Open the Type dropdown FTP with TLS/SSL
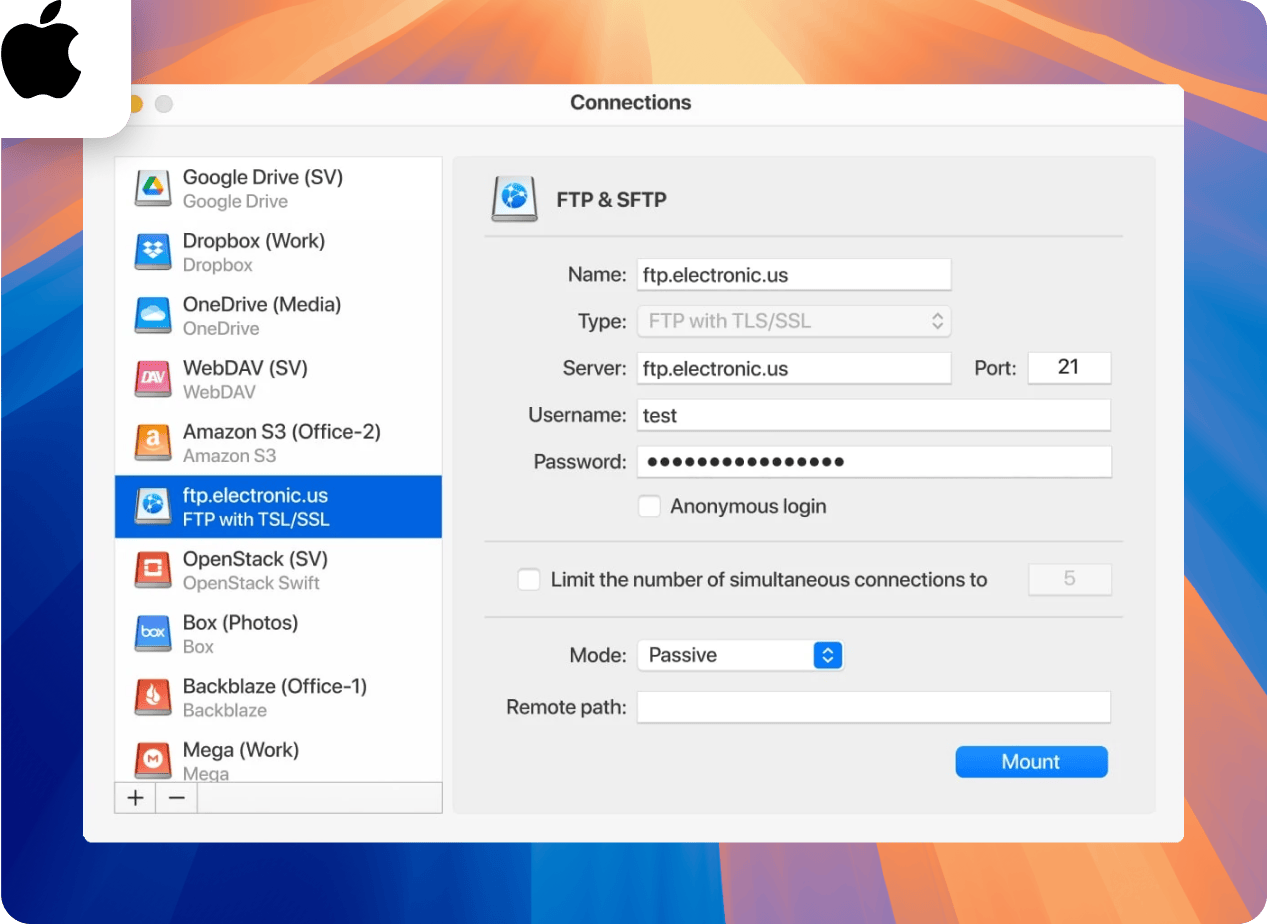Image resolution: width=1267 pixels, height=924 pixels. [794, 321]
